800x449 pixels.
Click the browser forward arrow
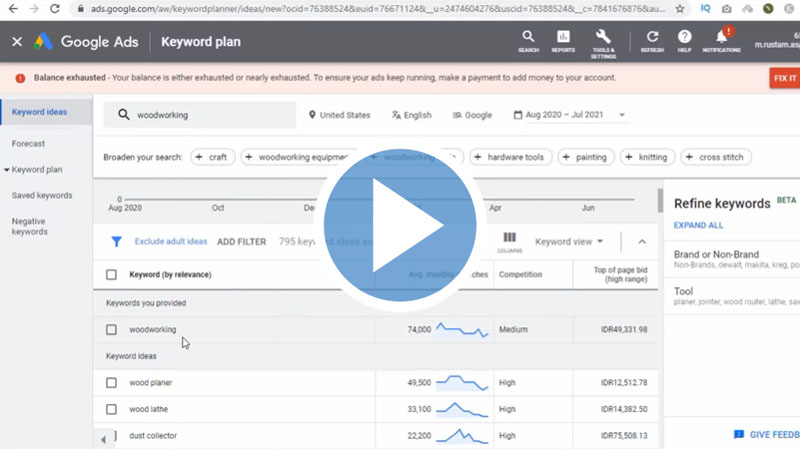(34, 9)
